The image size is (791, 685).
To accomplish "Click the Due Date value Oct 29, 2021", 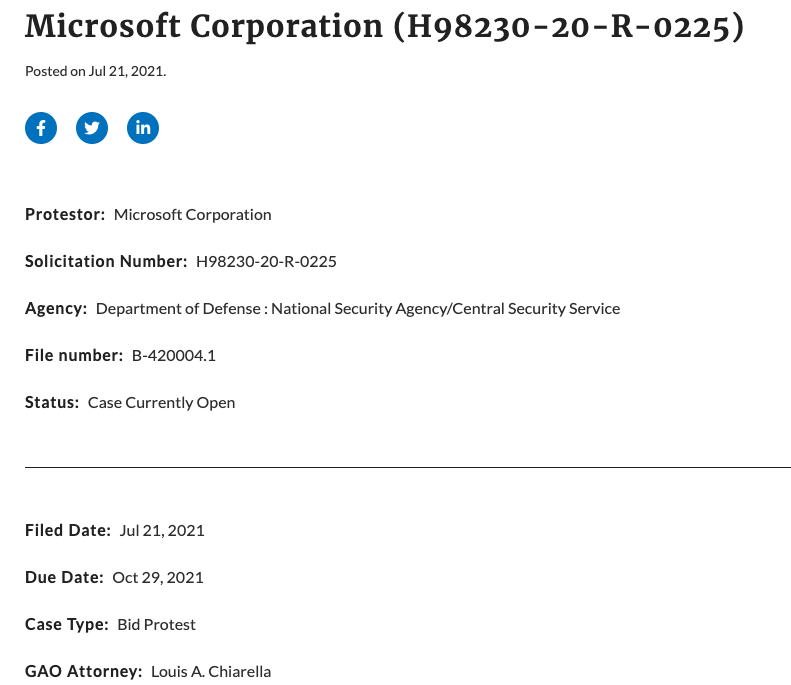I will pos(158,578).
